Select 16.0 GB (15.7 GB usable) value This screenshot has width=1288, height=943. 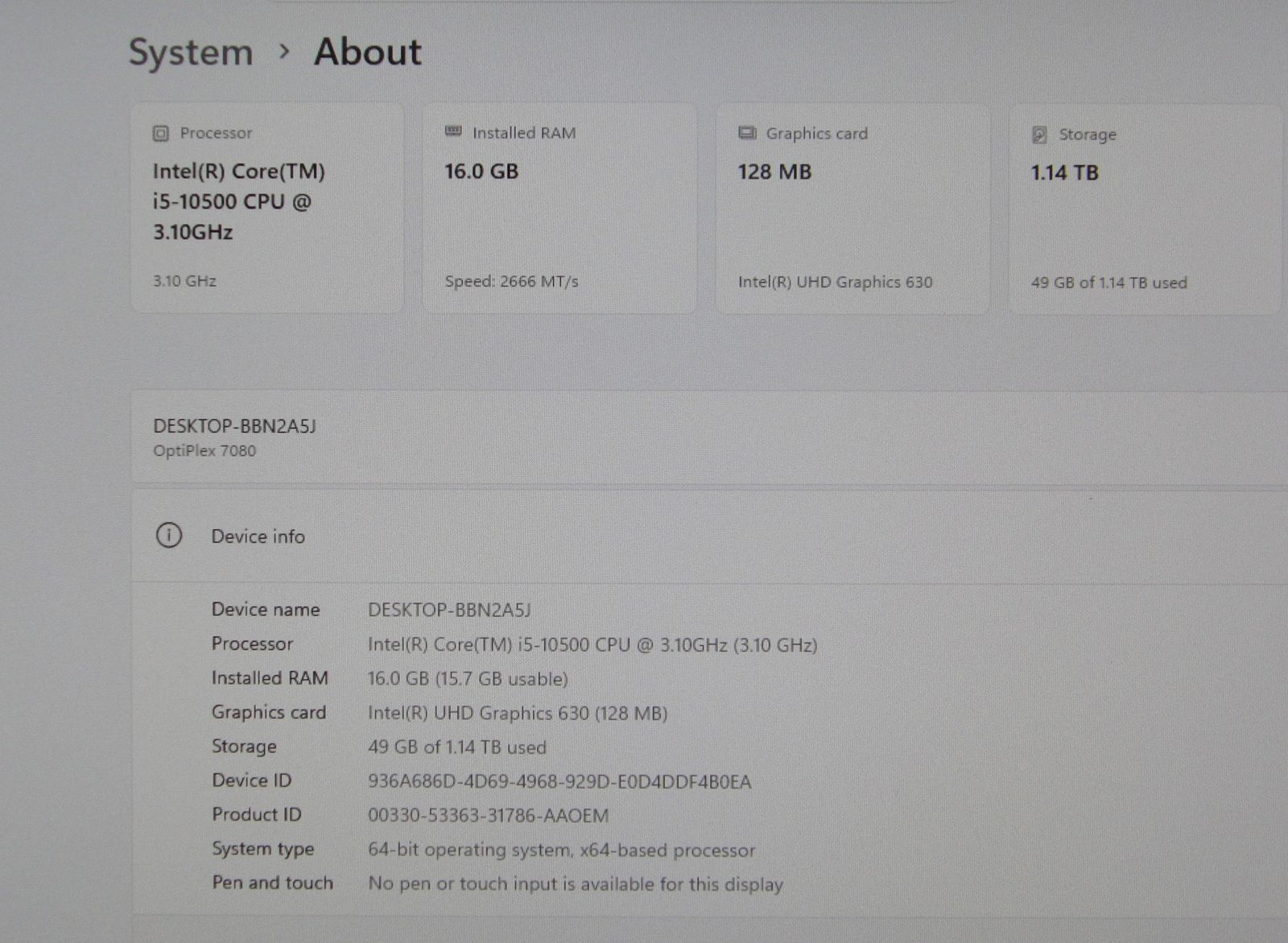click(x=468, y=679)
